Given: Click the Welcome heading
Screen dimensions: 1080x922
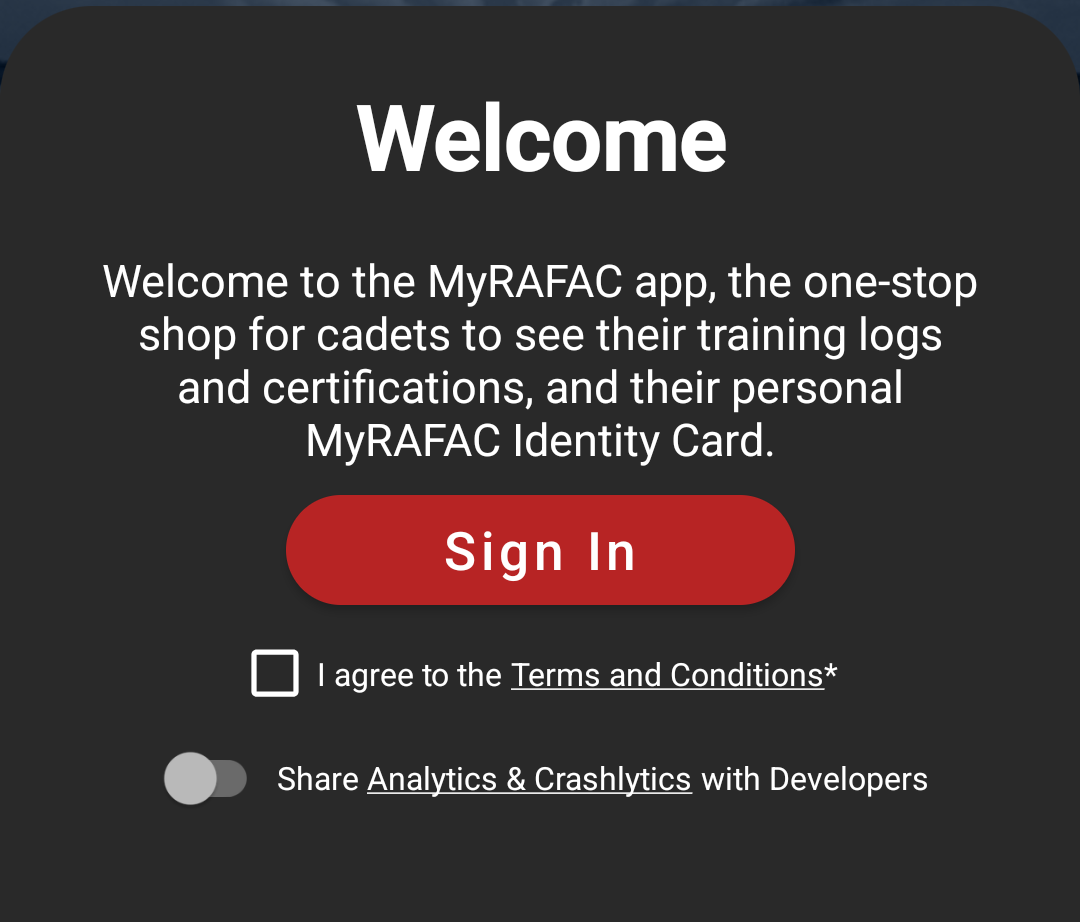Looking at the screenshot, I should click(x=541, y=138).
